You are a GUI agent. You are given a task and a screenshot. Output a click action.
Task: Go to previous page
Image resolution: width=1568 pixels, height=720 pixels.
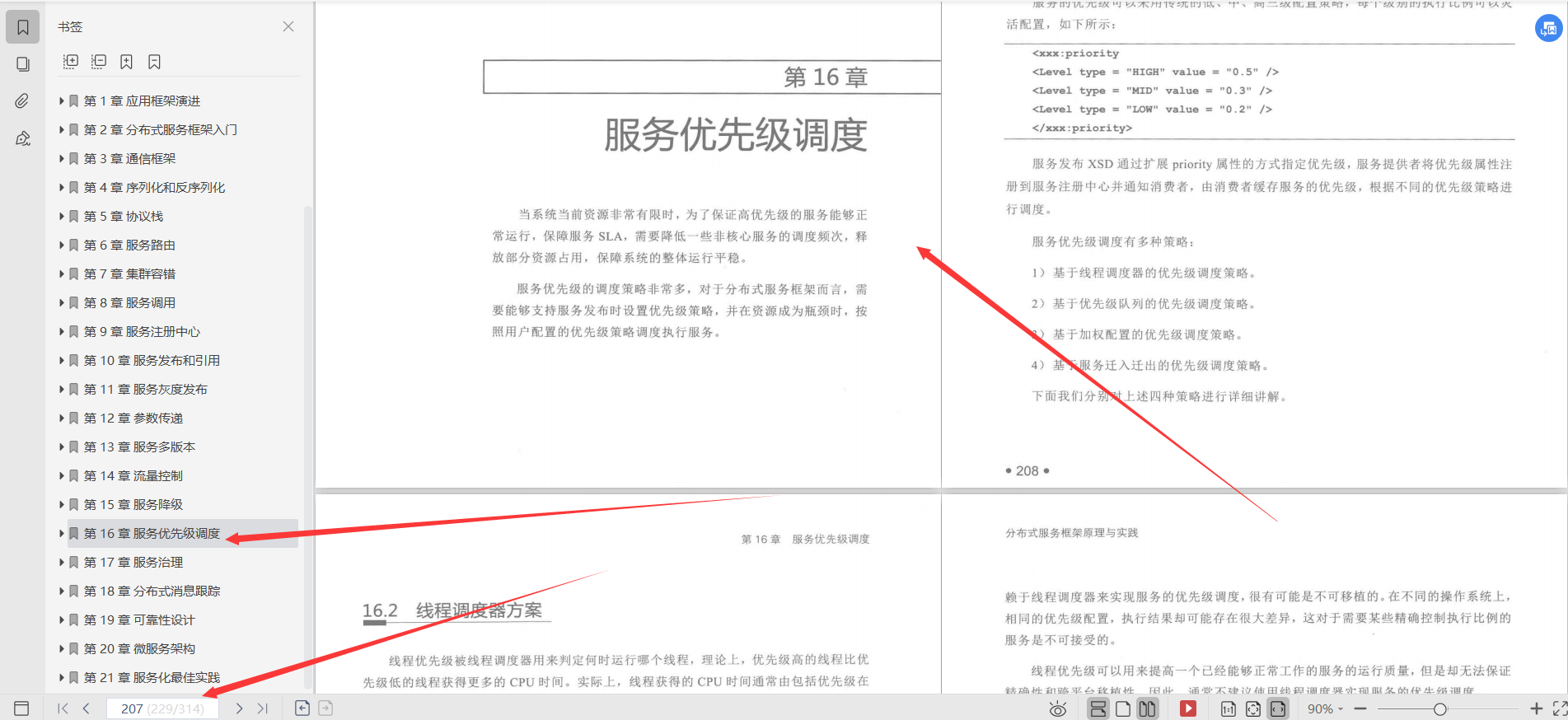(x=86, y=708)
